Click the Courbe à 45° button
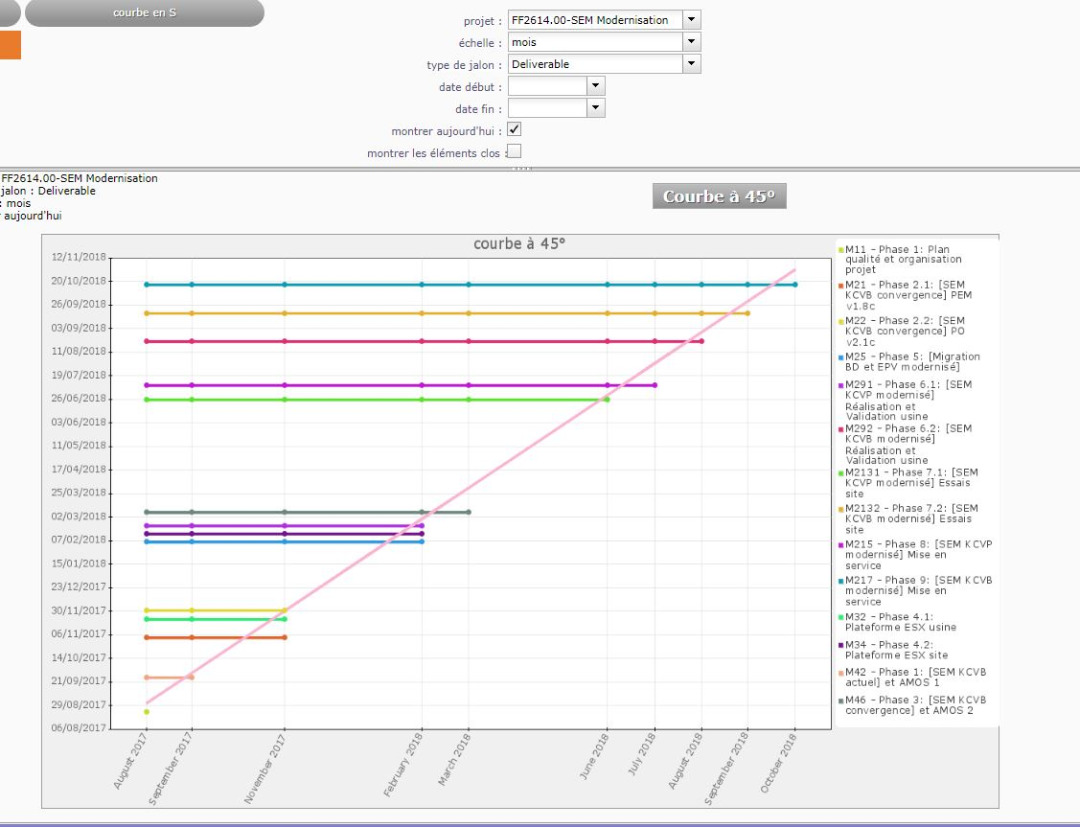The height and width of the screenshot is (827, 1080). (x=719, y=196)
